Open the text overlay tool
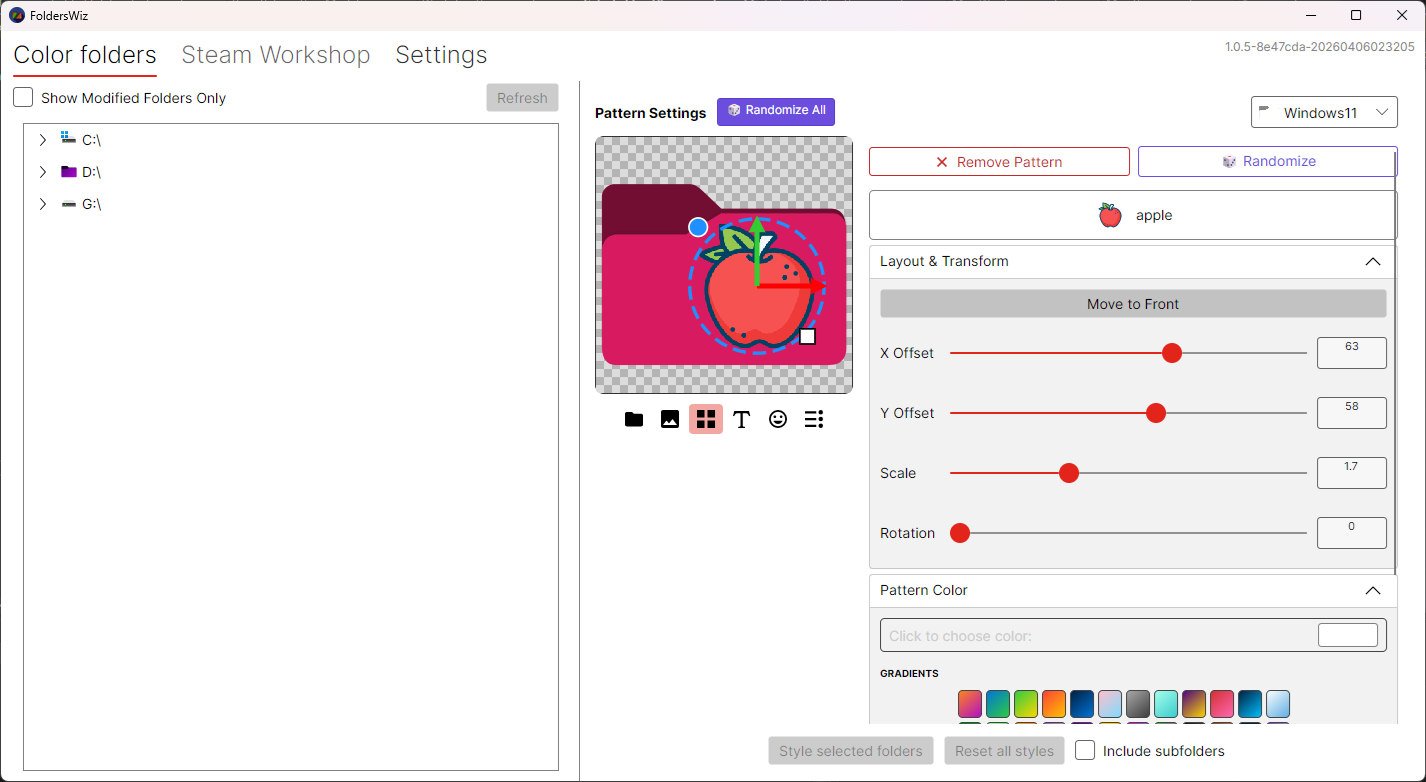This screenshot has height=782, width=1426. 741,419
